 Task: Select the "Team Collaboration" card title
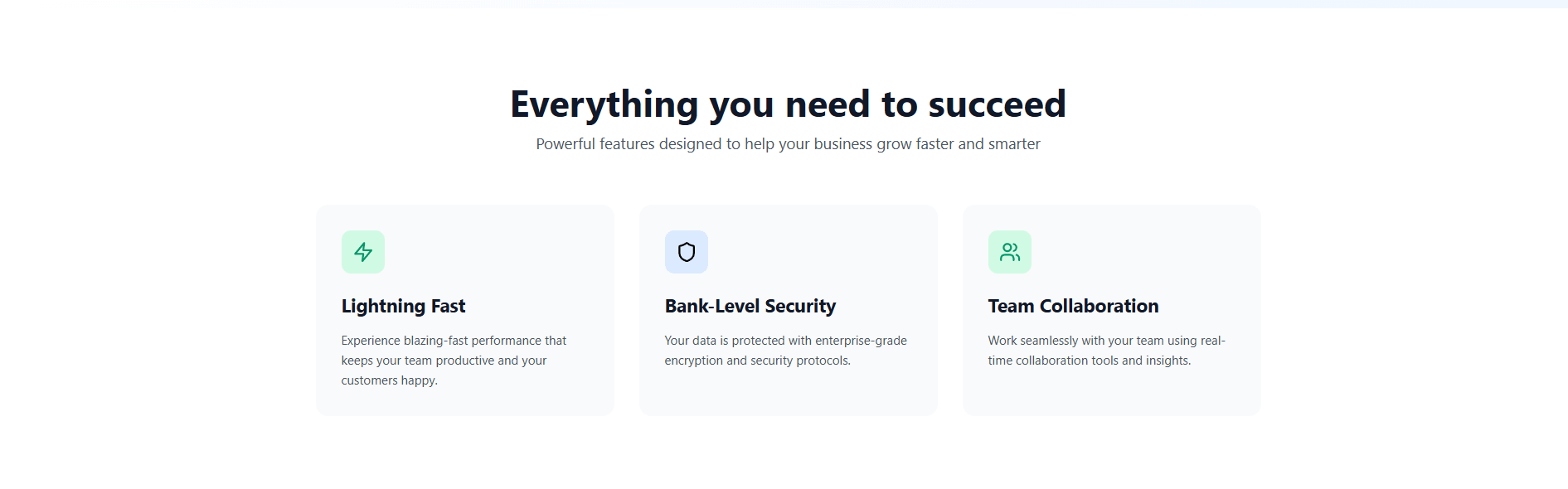click(x=1073, y=306)
